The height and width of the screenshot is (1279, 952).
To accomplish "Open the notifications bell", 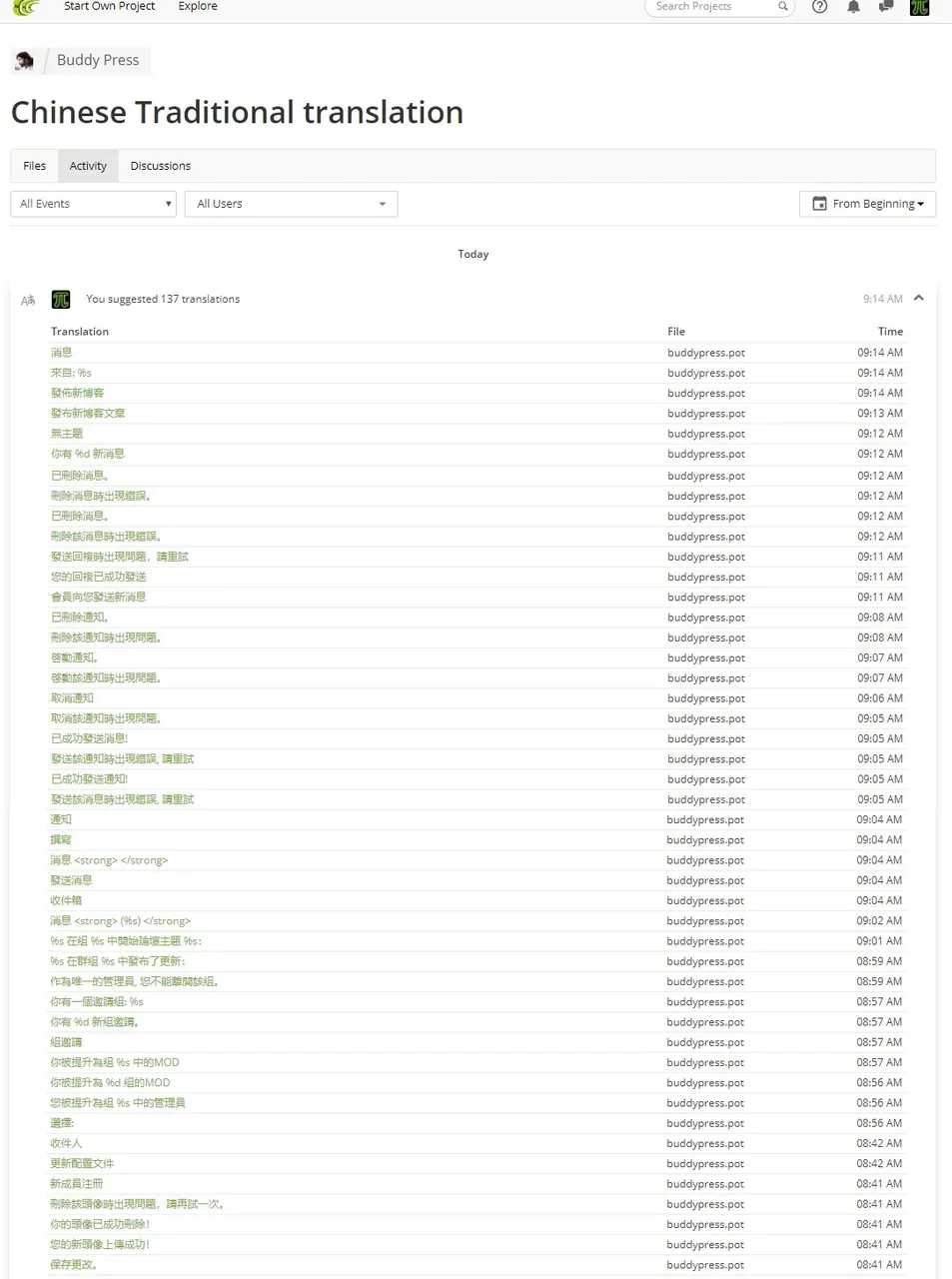I will tap(853, 7).
